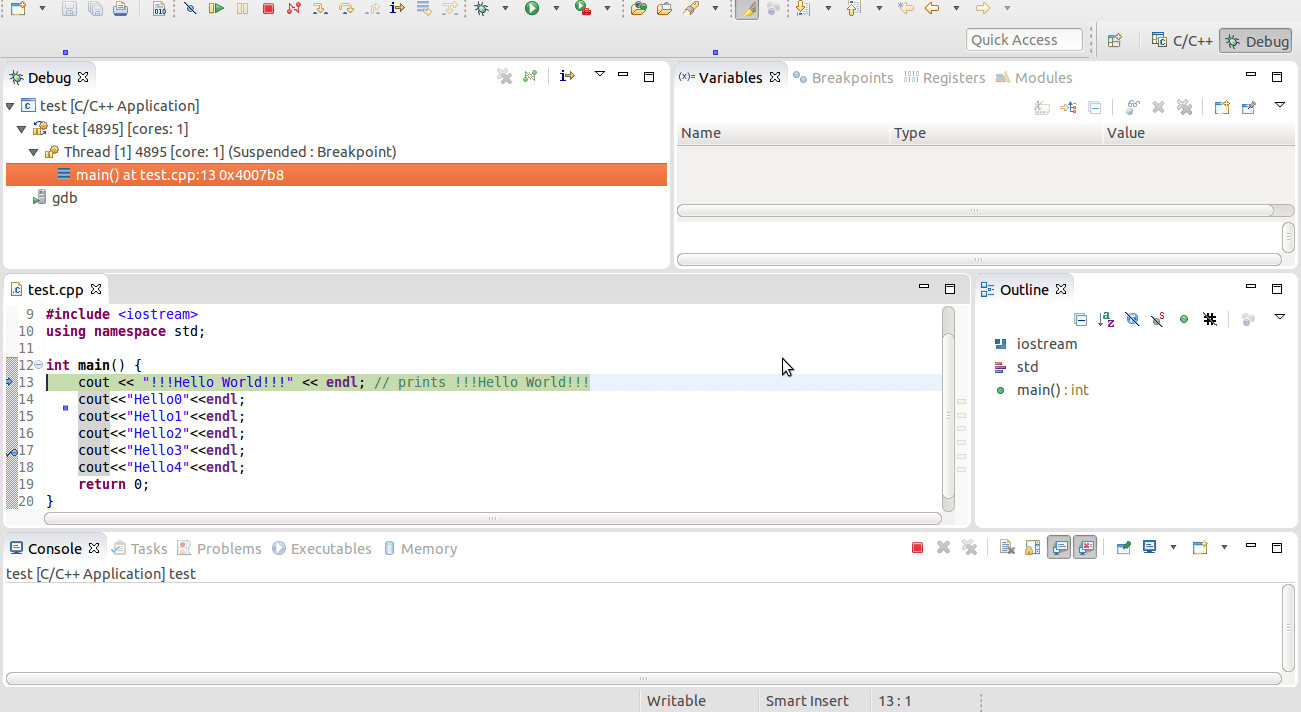Click Skip All Breakpoints icon

point(190,9)
